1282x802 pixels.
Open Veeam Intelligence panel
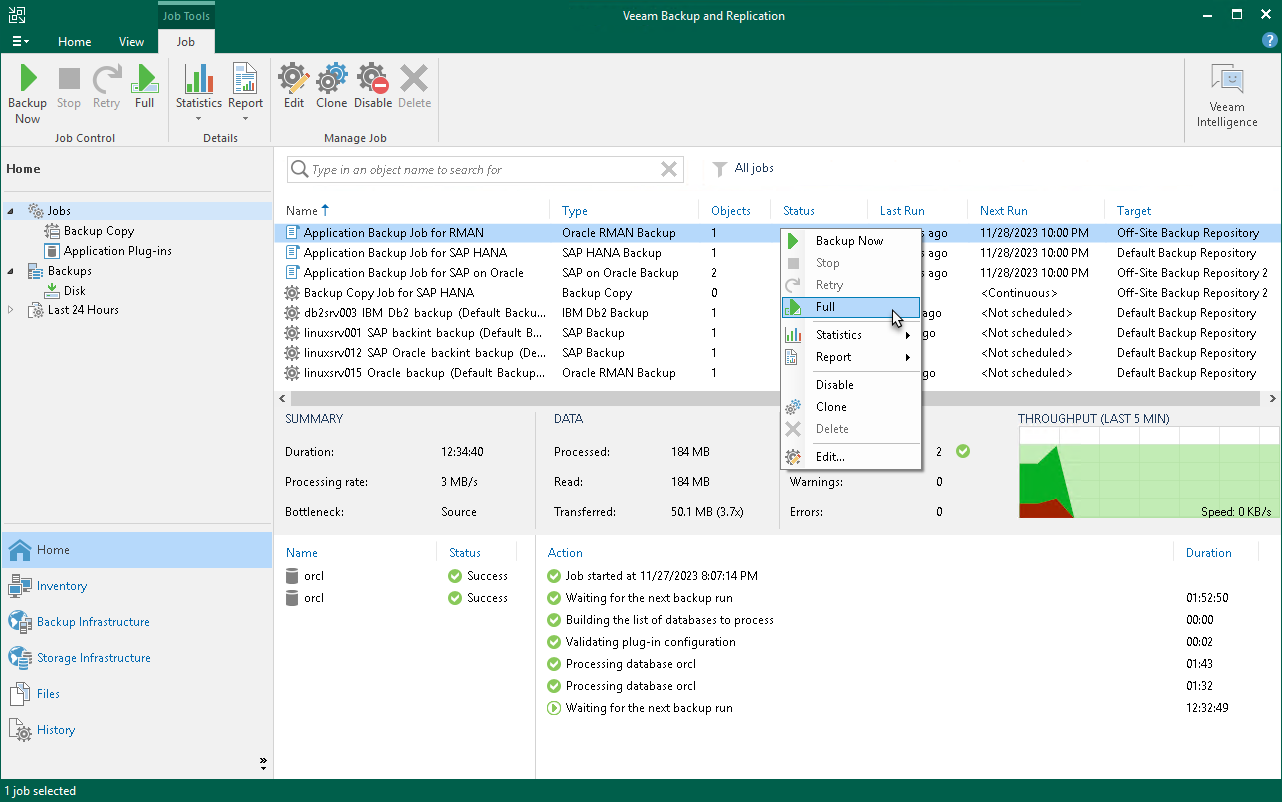pyautogui.click(x=1227, y=96)
